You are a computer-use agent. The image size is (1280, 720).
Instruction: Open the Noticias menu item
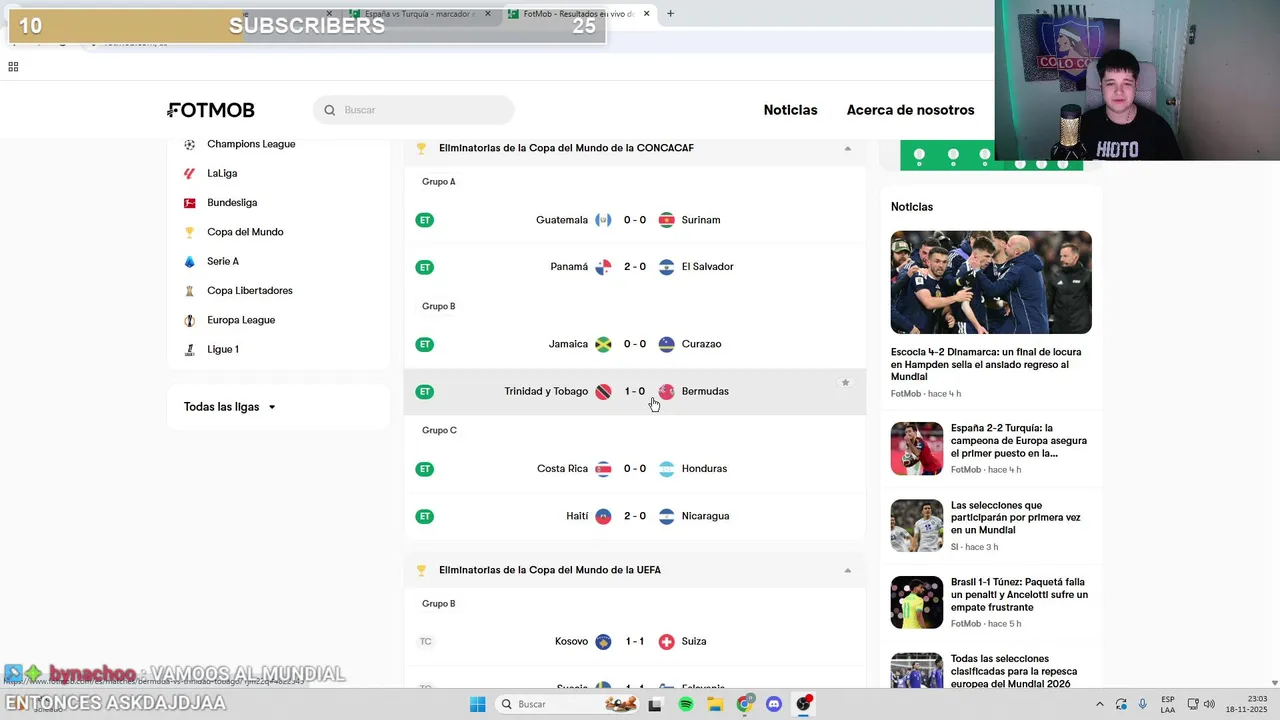790,110
